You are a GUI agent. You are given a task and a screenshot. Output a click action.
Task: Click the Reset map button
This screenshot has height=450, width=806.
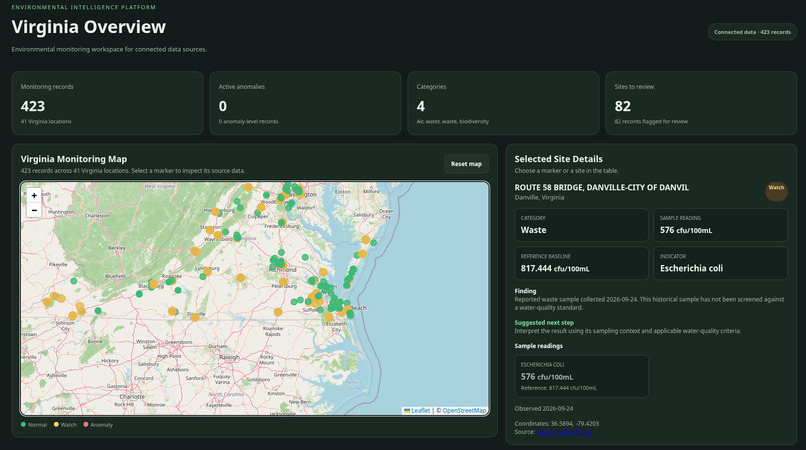466,164
